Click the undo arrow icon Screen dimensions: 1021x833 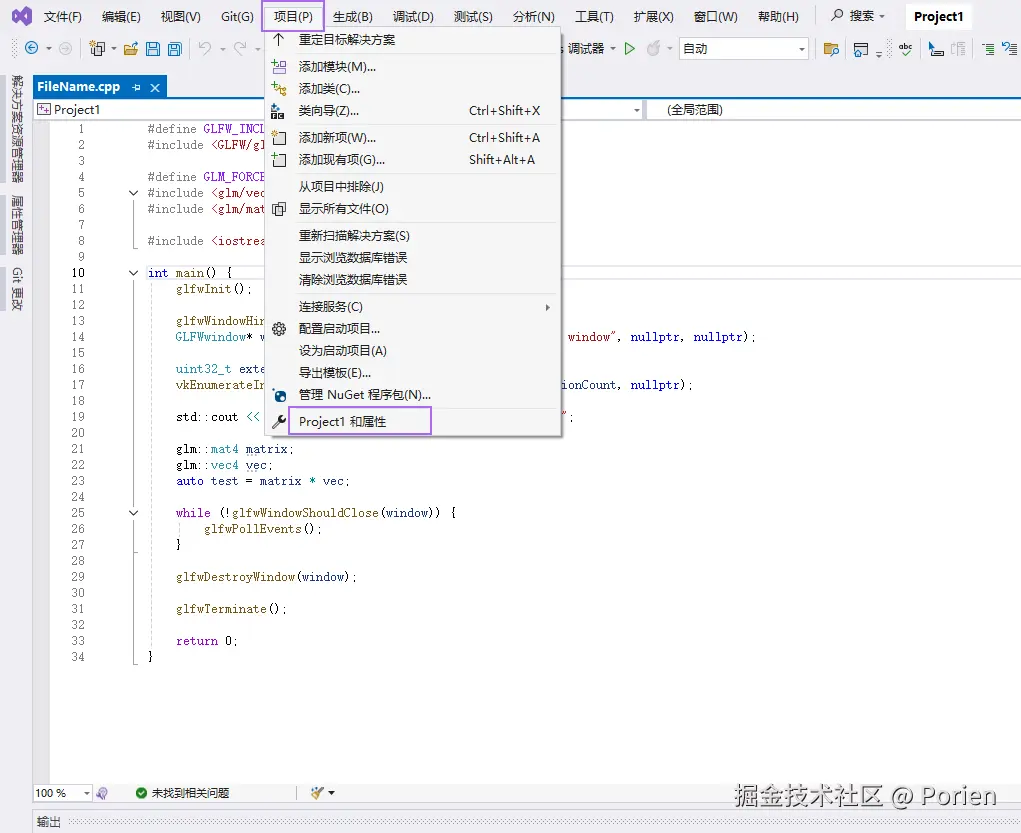click(x=204, y=48)
